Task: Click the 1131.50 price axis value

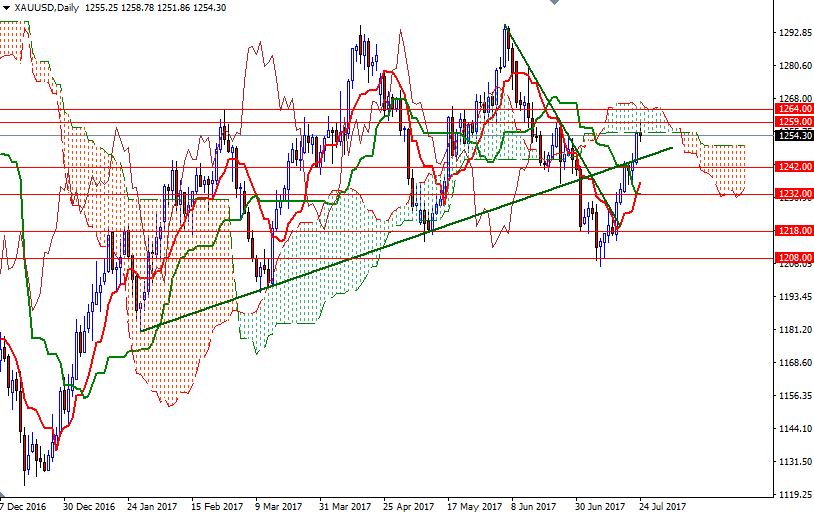Action: 795,462
